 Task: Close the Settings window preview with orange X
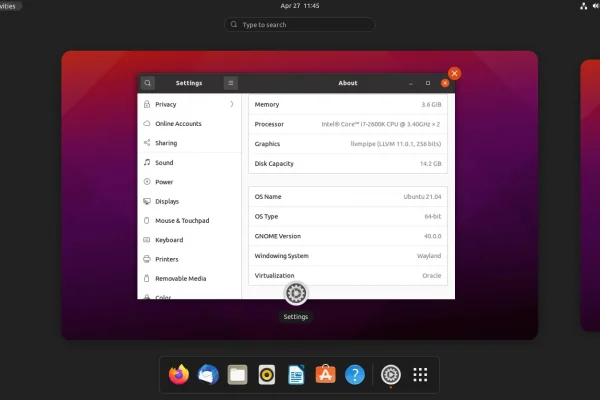(x=455, y=73)
